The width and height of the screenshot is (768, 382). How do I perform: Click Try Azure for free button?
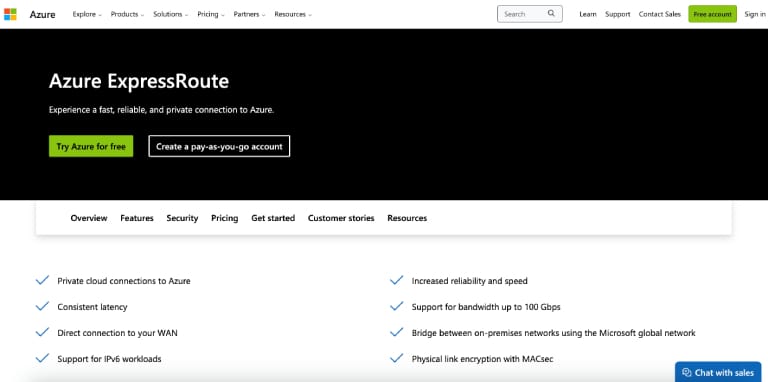91,146
